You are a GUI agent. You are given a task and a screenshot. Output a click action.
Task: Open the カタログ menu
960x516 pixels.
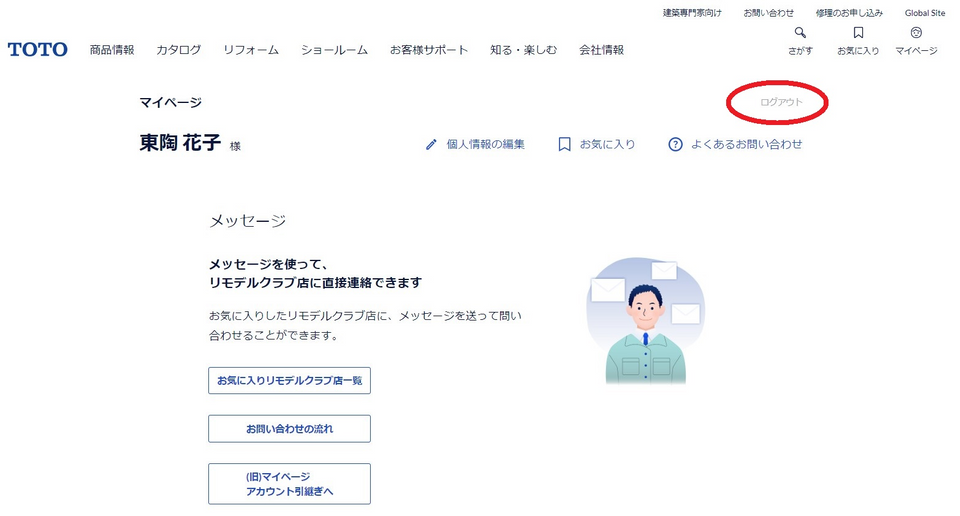(x=178, y=50)
